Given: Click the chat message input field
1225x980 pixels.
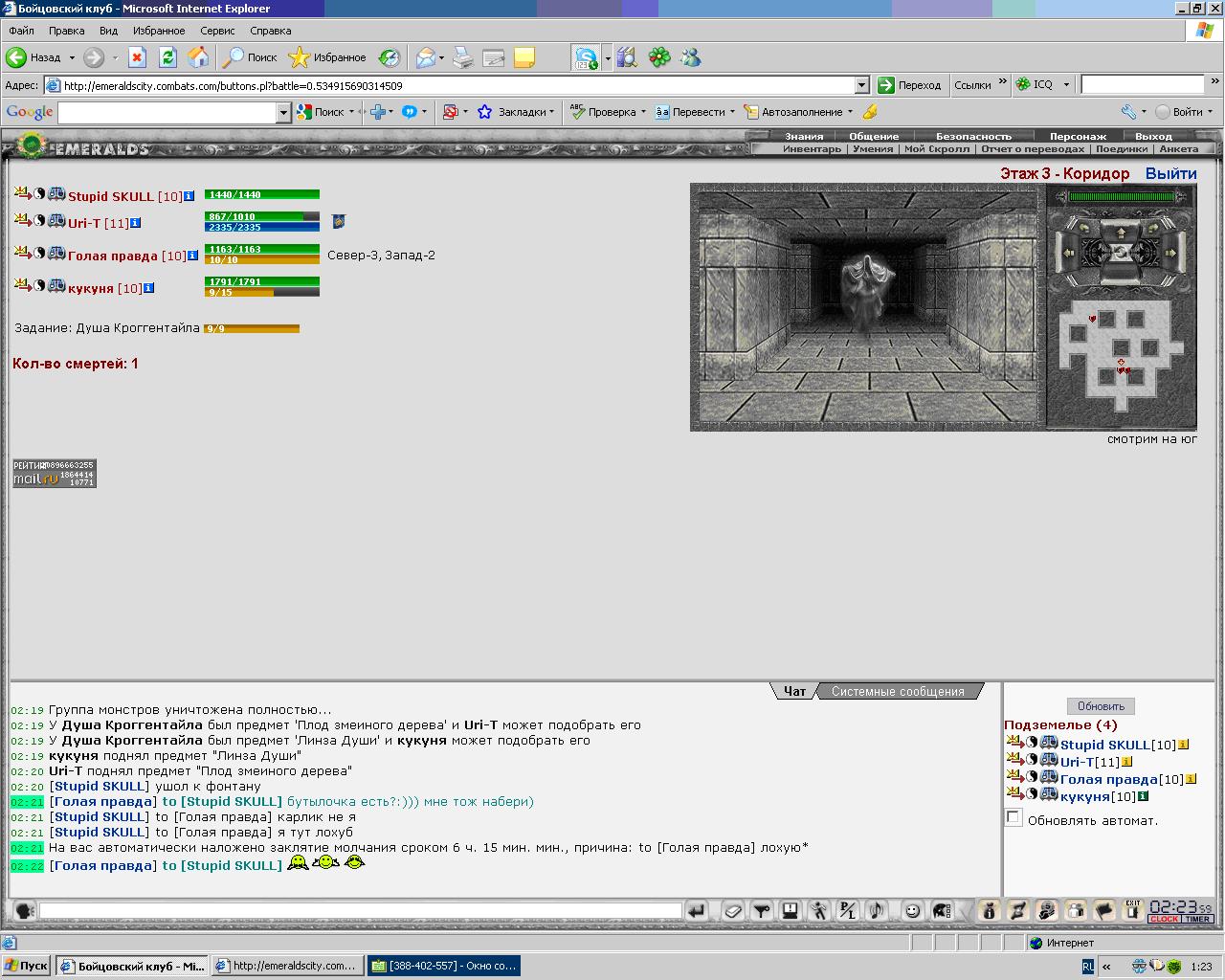Looking at the screenshot, I should (361, 910).
